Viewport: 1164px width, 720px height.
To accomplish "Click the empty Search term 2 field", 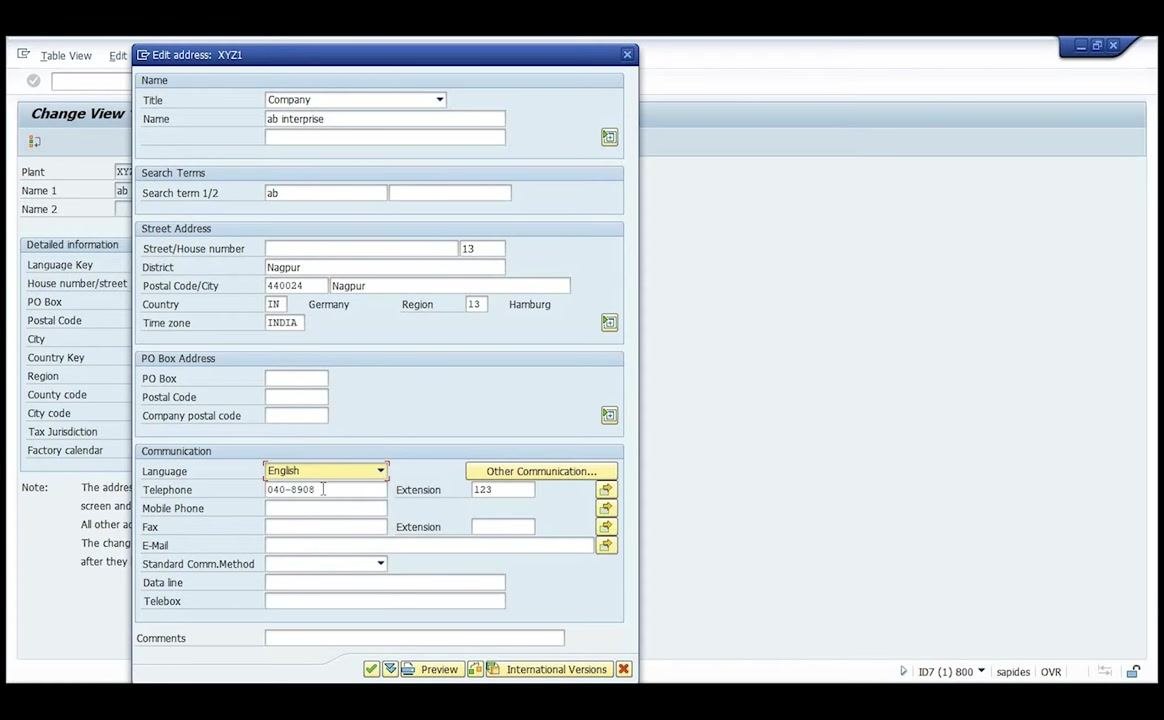I will [x=450, y=193].
